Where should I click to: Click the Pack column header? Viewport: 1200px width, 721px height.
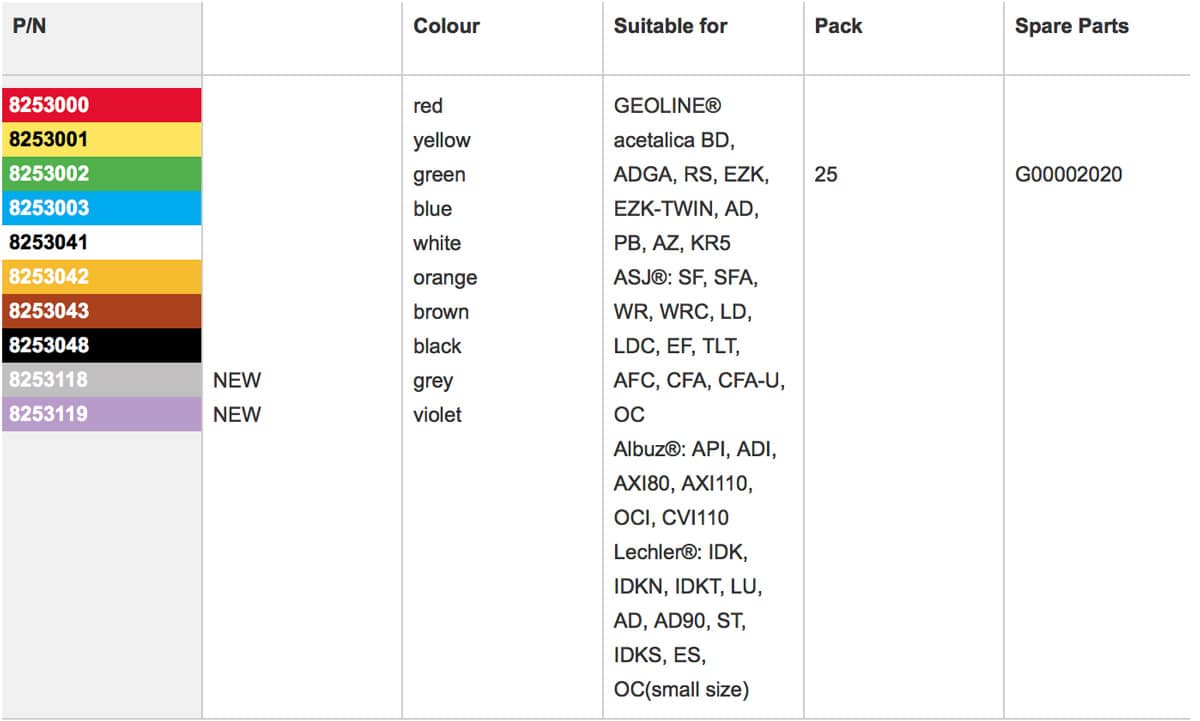pos(838,27)
